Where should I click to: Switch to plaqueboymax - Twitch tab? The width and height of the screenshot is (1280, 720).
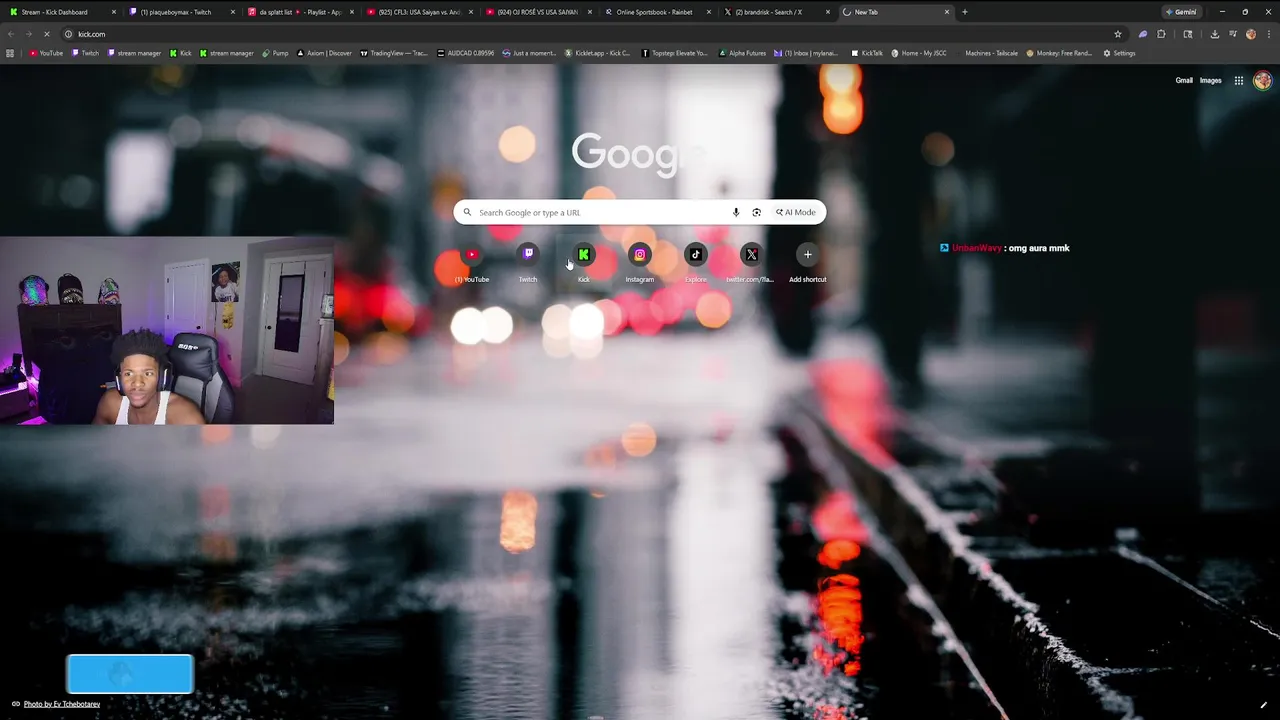pos(181,12)
